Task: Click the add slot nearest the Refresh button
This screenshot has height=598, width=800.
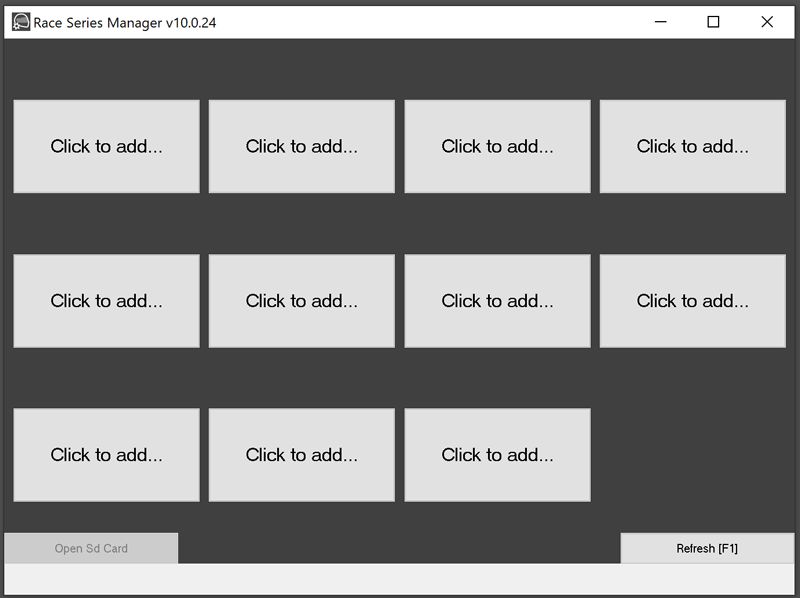Action: (x=497, y=454)
